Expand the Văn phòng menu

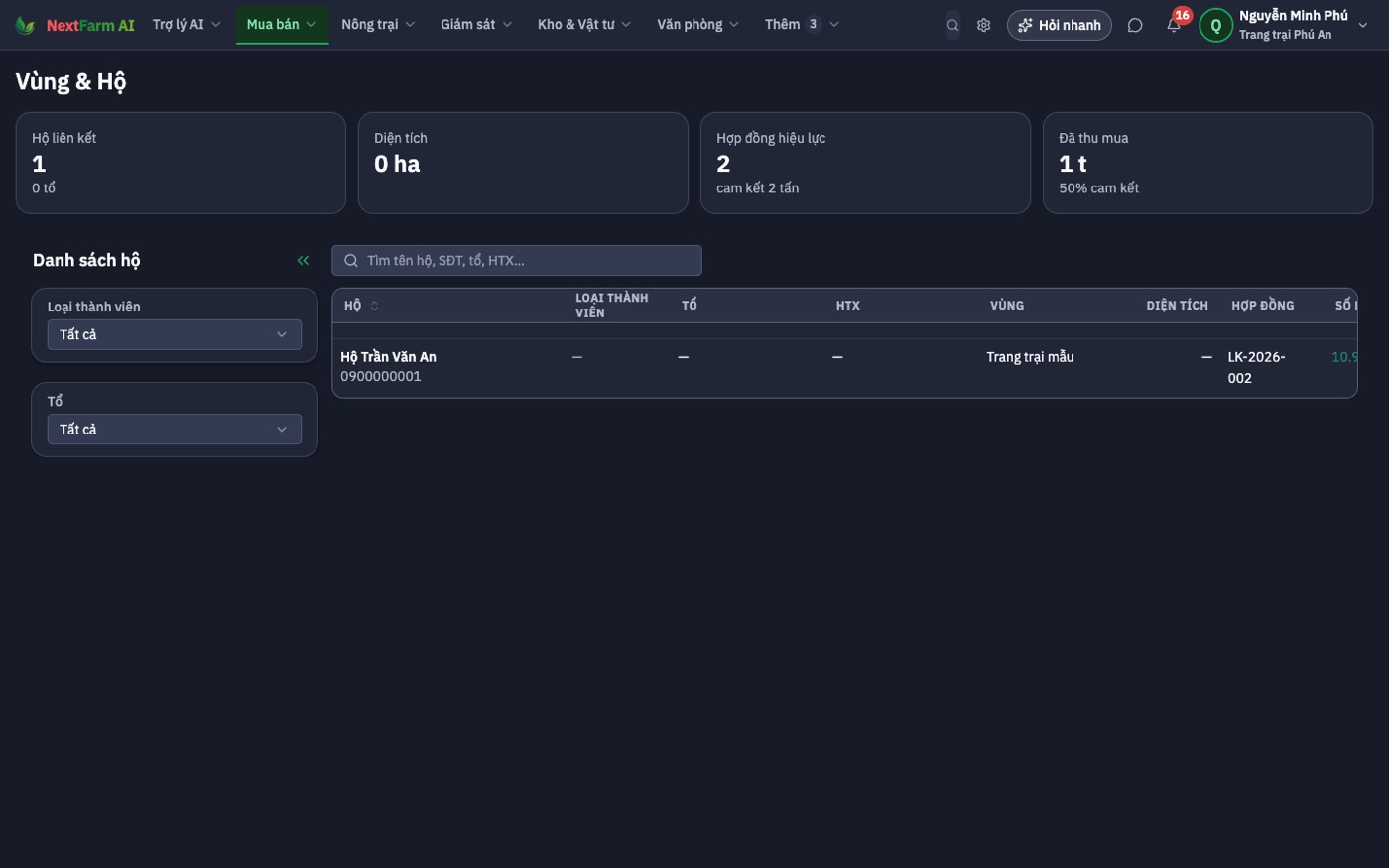[x=697, y=24]
